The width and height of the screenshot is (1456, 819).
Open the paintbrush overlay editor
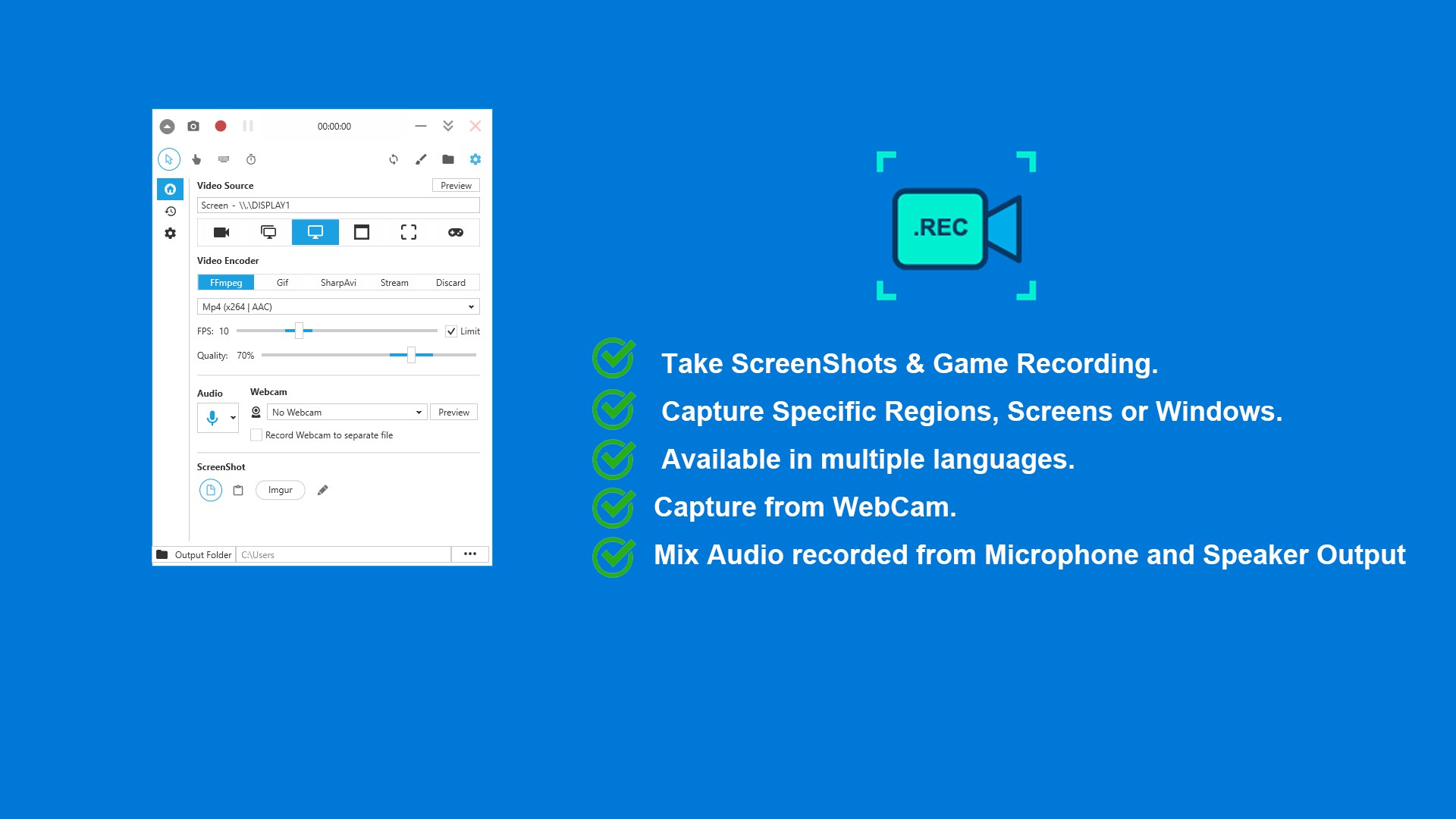(x=421, y=159)
